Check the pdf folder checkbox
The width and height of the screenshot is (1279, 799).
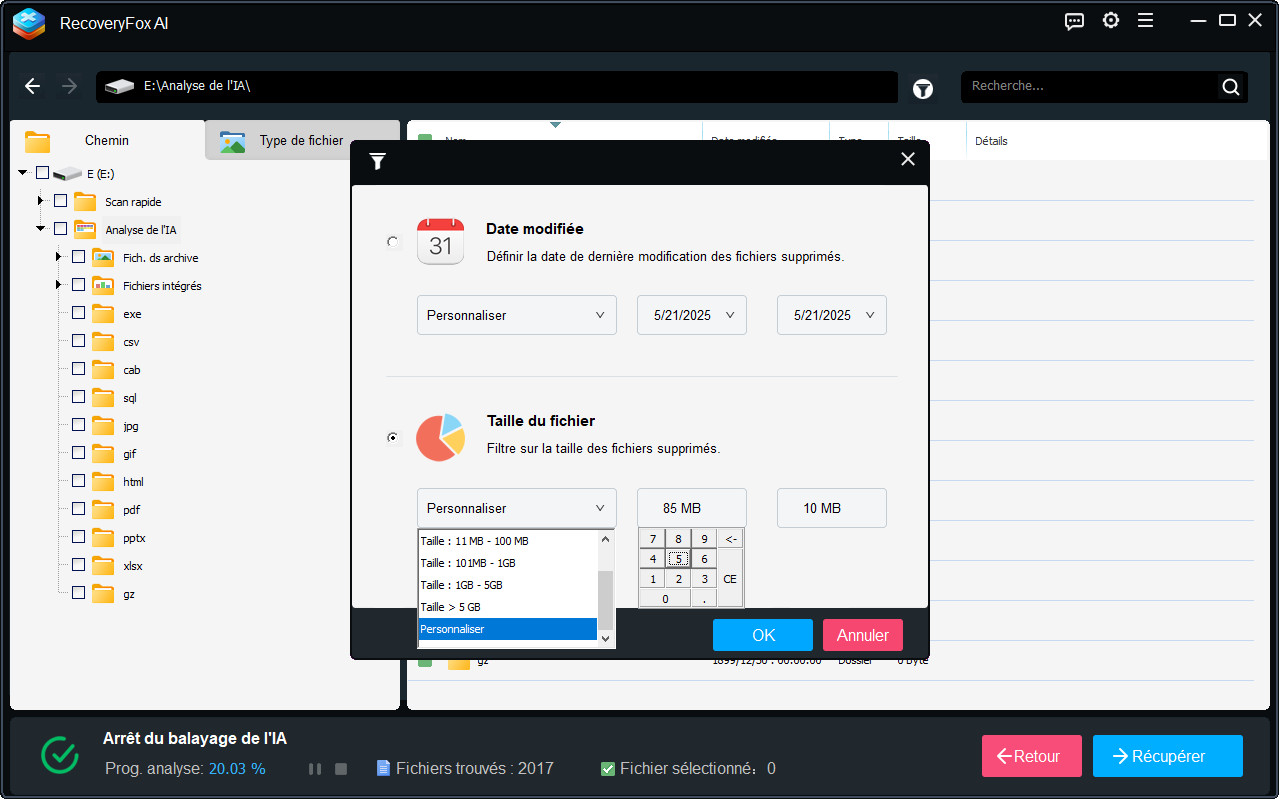tap(78, 509)
